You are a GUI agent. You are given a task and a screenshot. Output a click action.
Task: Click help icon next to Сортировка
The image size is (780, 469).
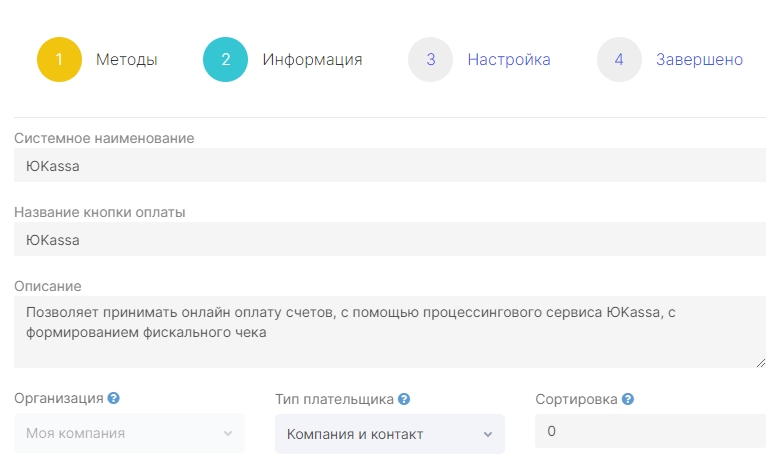pyautogui.click(x=628, y=399)
